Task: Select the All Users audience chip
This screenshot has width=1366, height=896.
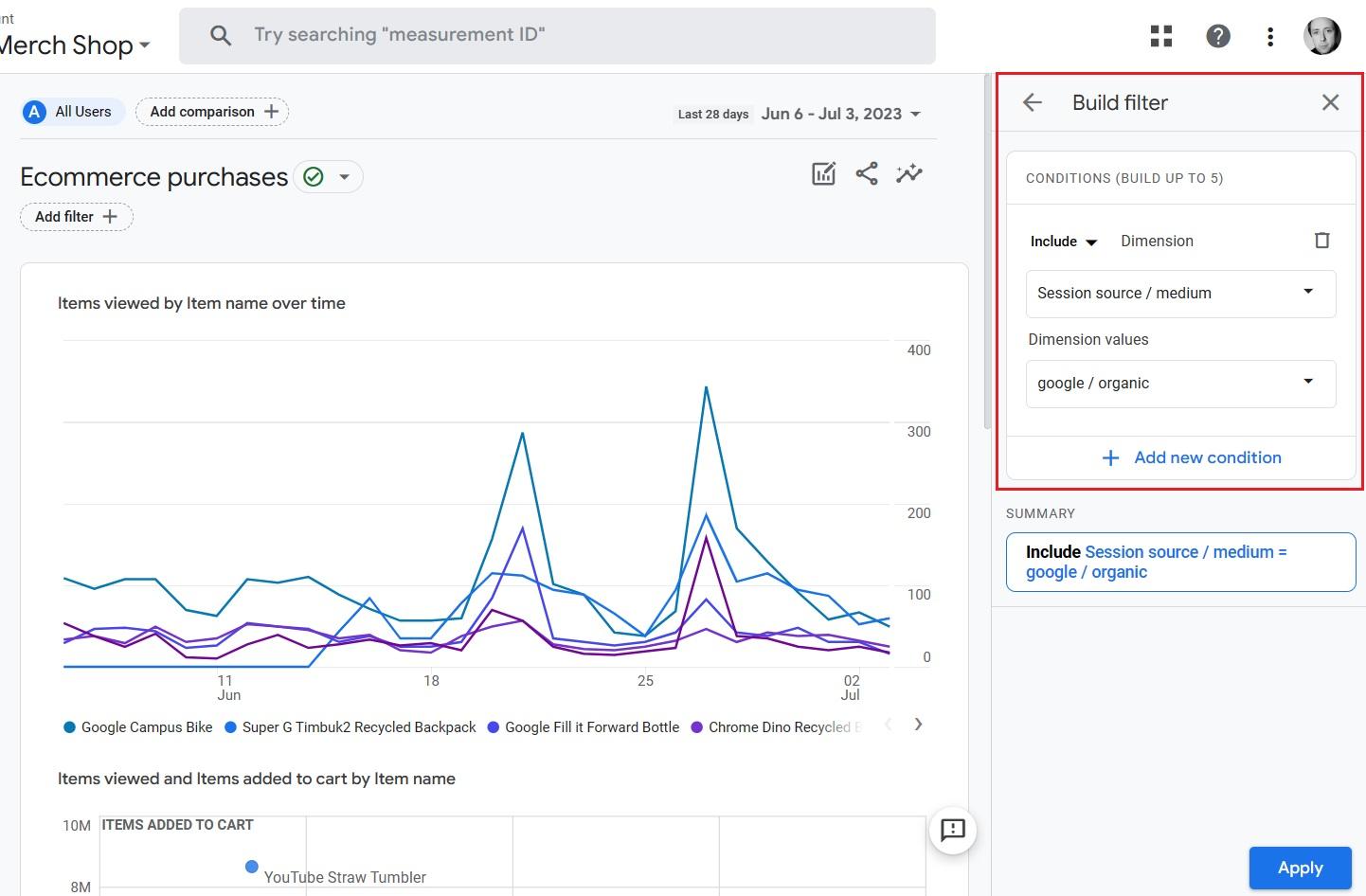Action: coord(71,111)
